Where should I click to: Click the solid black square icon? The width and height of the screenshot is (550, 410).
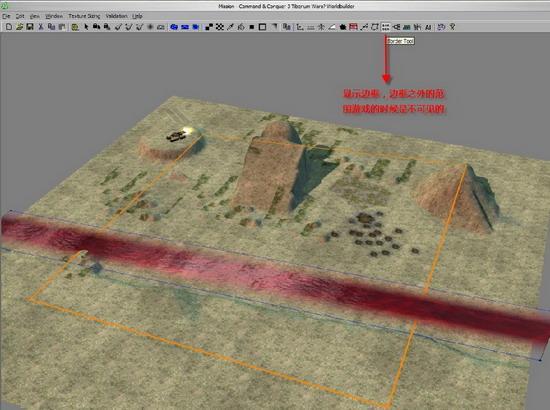251,27
